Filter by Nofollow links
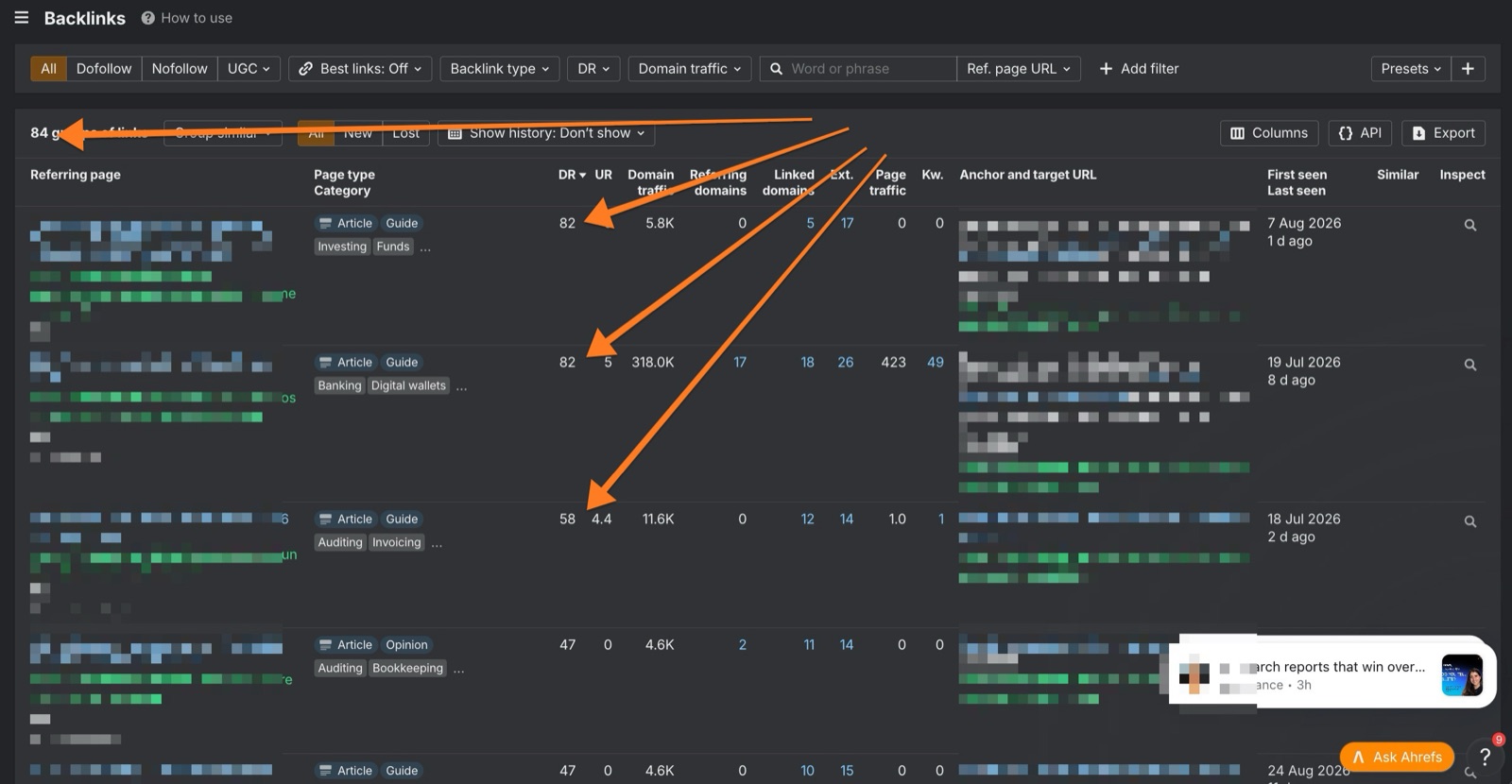Screen dimensions: 1512x784 (180, 69)
